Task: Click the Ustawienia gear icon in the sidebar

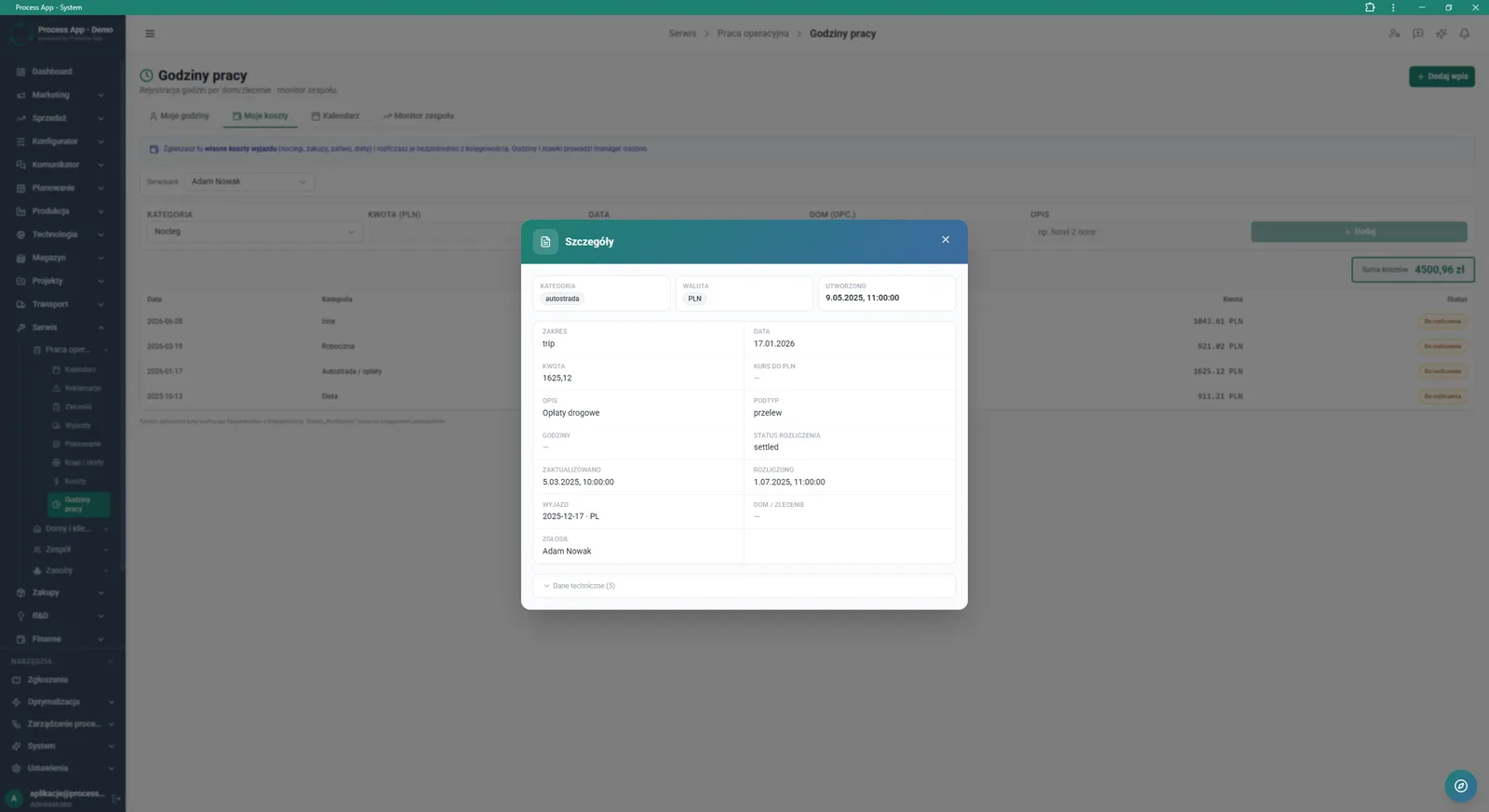Action: coord(16,768)
